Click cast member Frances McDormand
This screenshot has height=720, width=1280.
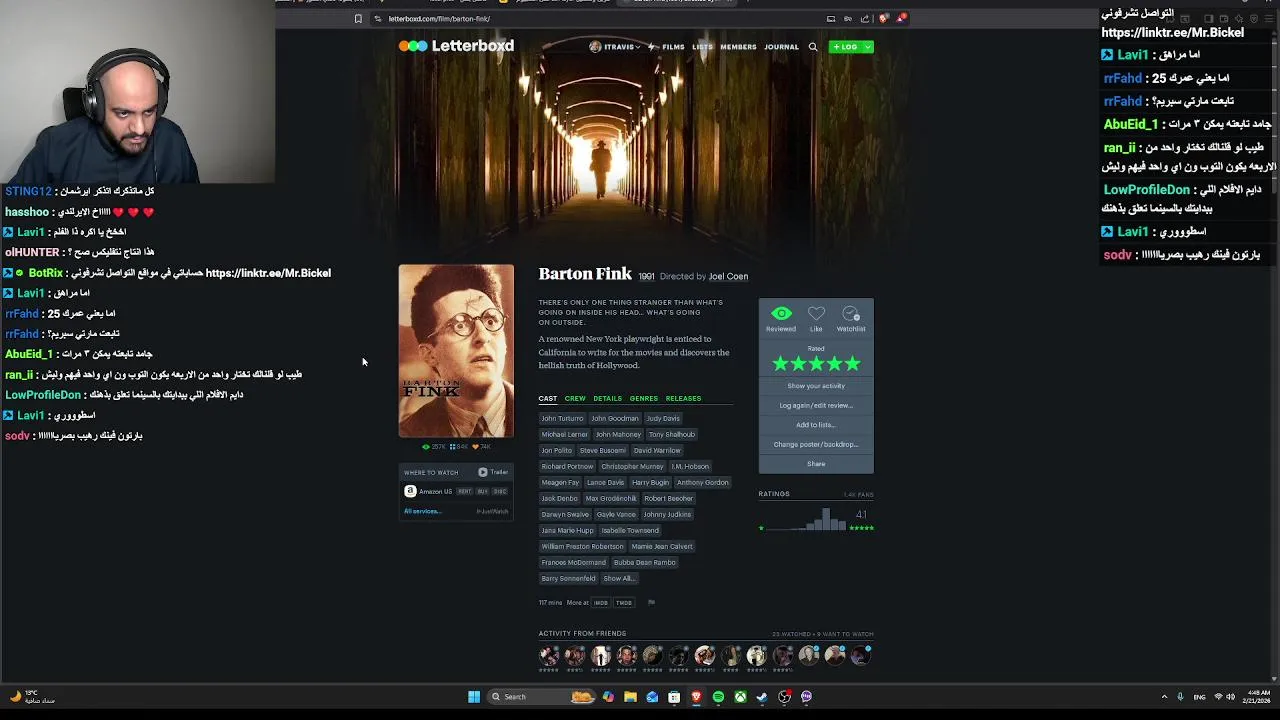[573, 562]
